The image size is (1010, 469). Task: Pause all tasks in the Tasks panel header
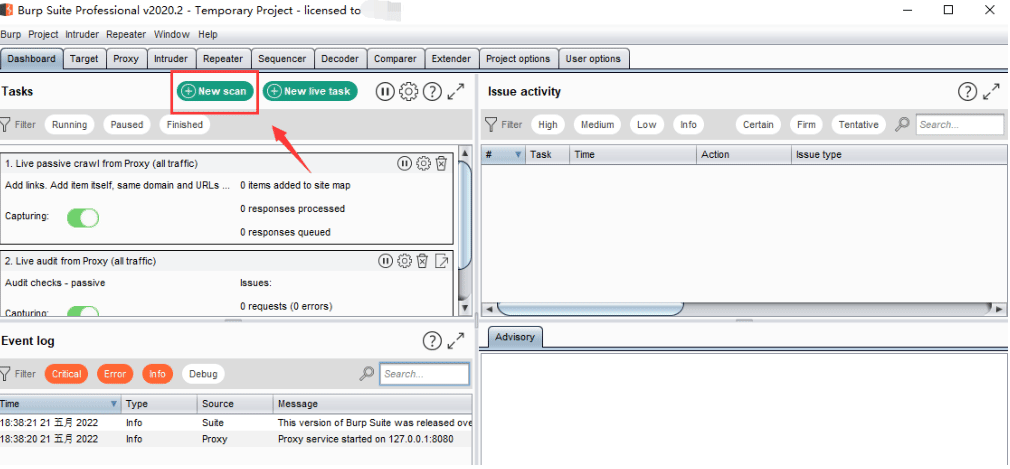pyautogui.click(x=385, y=91)
